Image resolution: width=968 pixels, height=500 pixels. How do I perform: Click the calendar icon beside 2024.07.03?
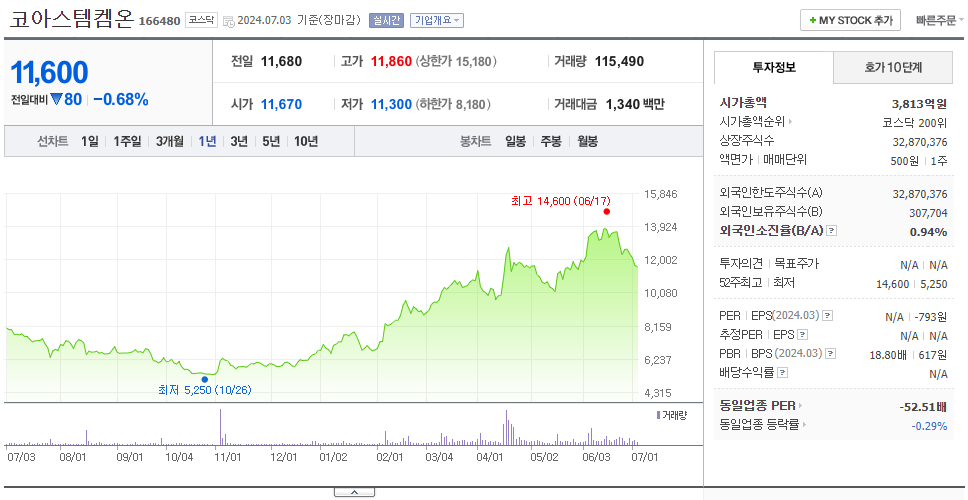(x=228, y=21)
